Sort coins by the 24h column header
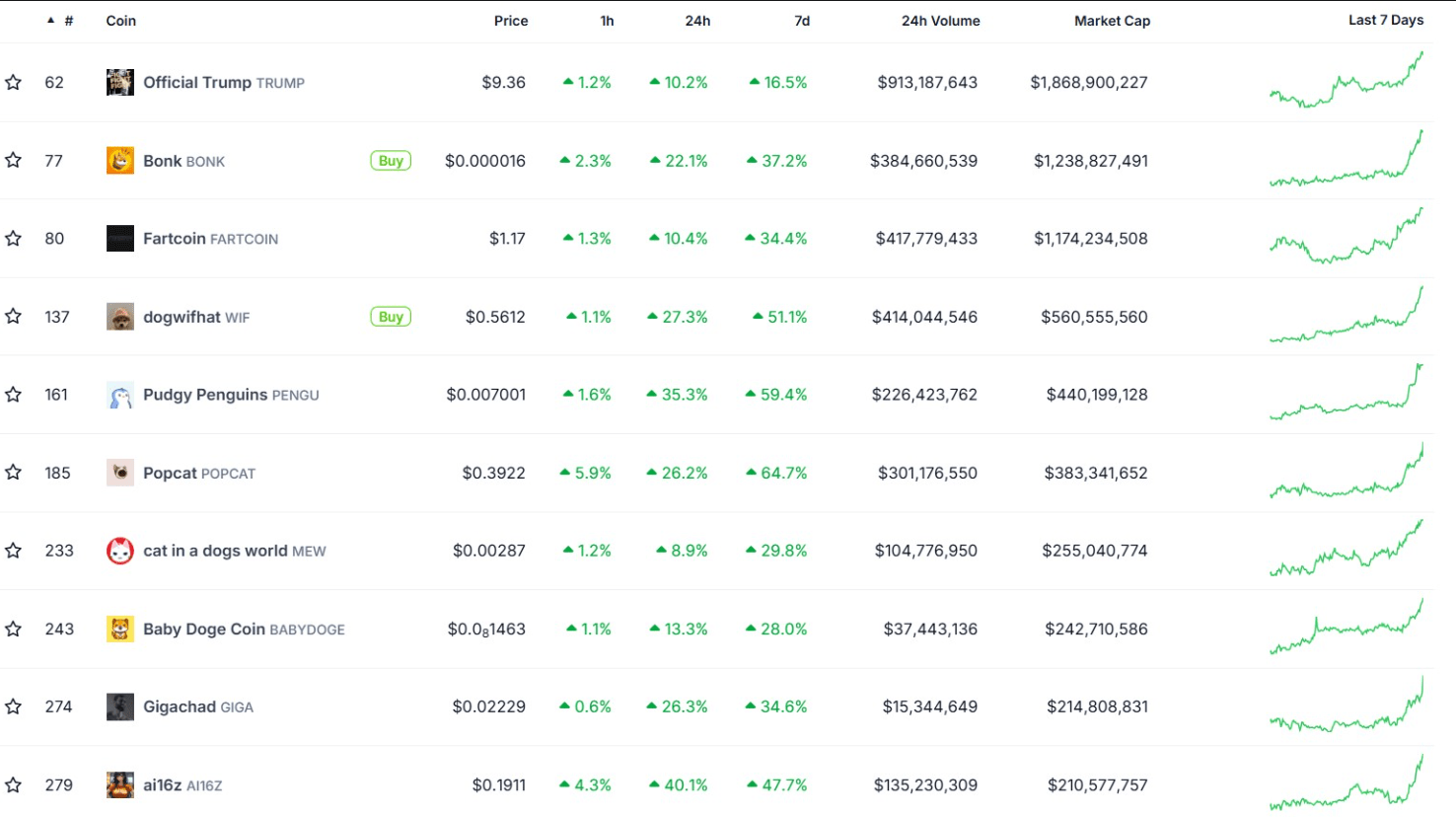 point(697,21)
